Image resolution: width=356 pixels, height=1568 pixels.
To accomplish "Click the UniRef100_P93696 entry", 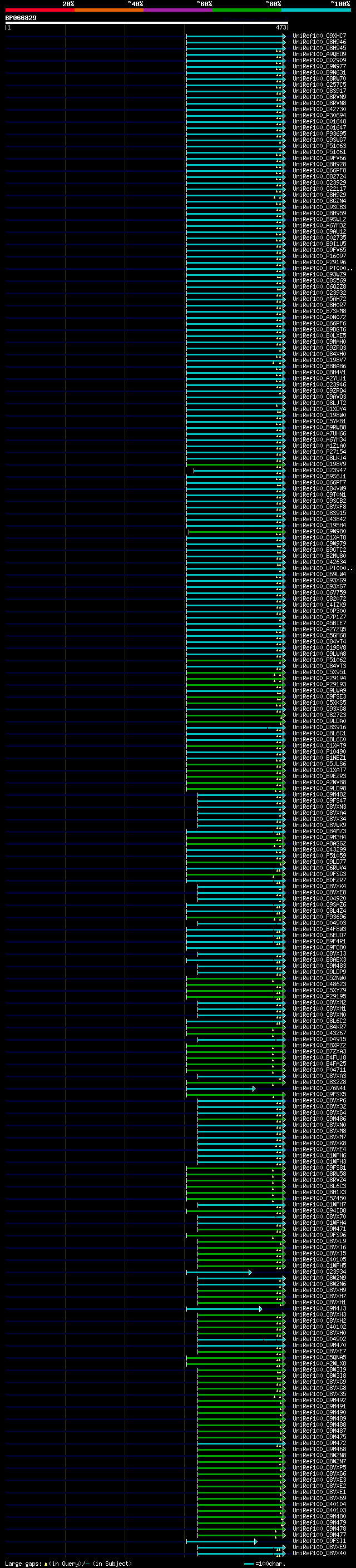I will pyautogui.click(x=319, y=917).
